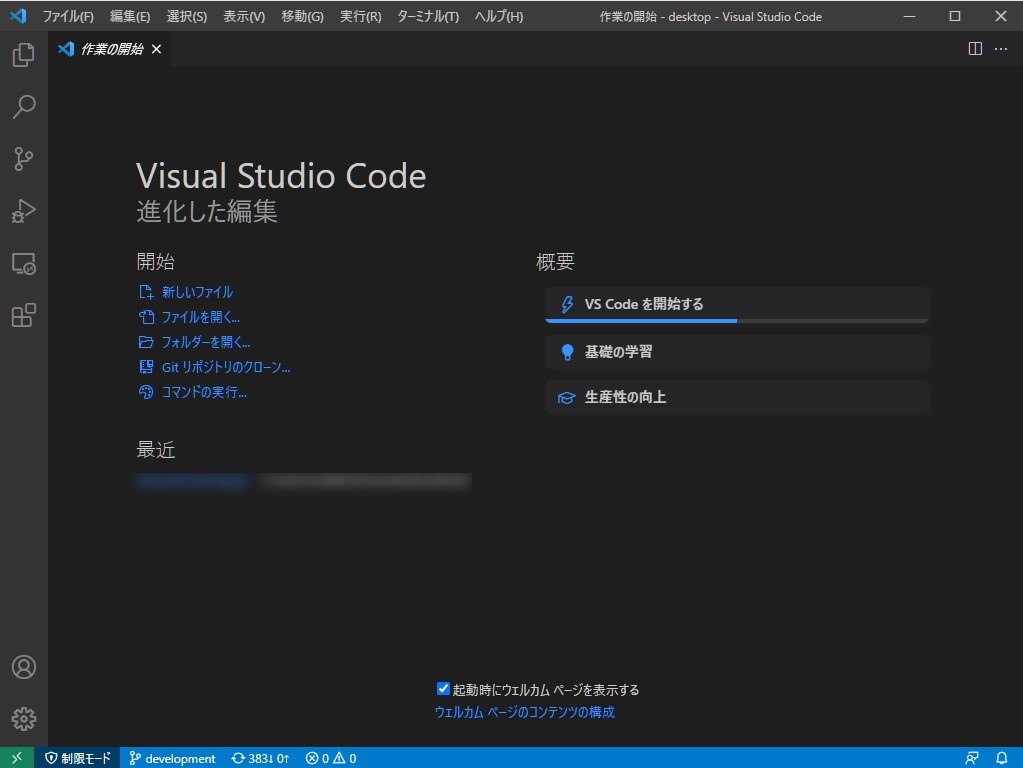
Task: Click the 制限モード status item
Action: click(78, 758)
